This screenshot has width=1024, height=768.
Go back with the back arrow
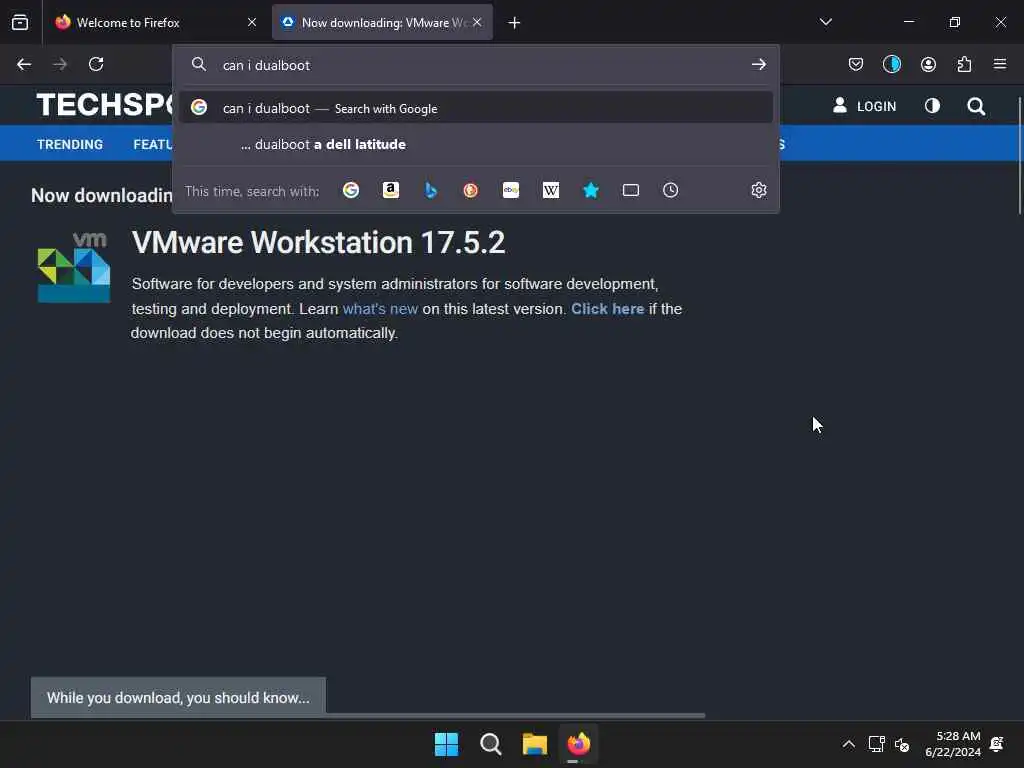(x=24, y=64)
